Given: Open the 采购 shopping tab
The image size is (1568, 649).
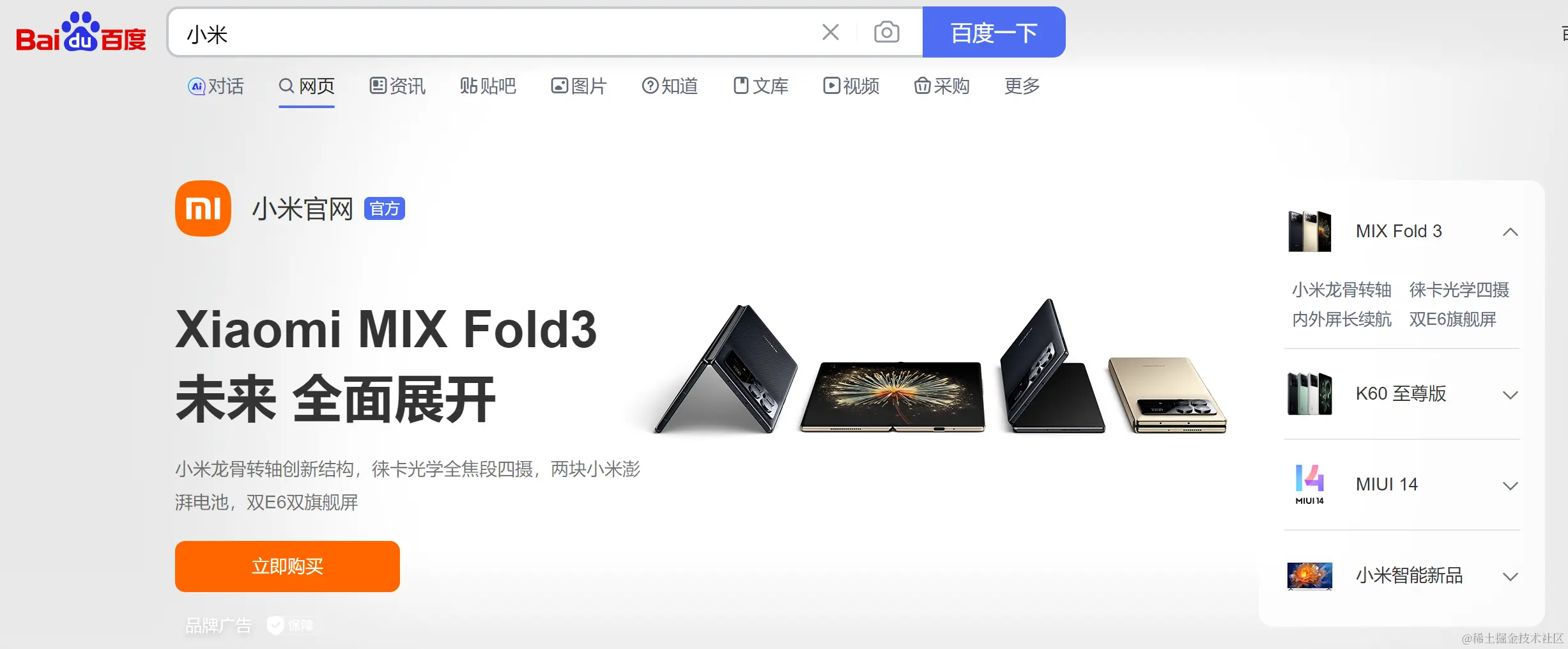Looking at the screenshot, I should 942,86.
